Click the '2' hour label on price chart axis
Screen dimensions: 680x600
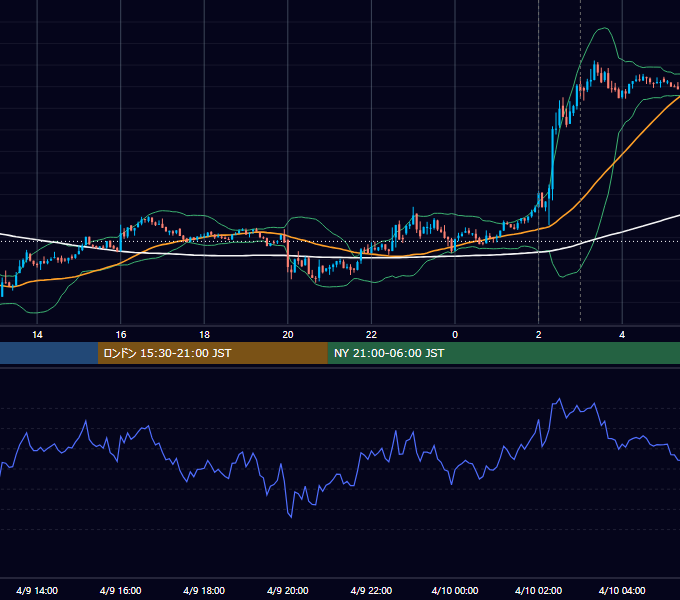click(539, 335)
